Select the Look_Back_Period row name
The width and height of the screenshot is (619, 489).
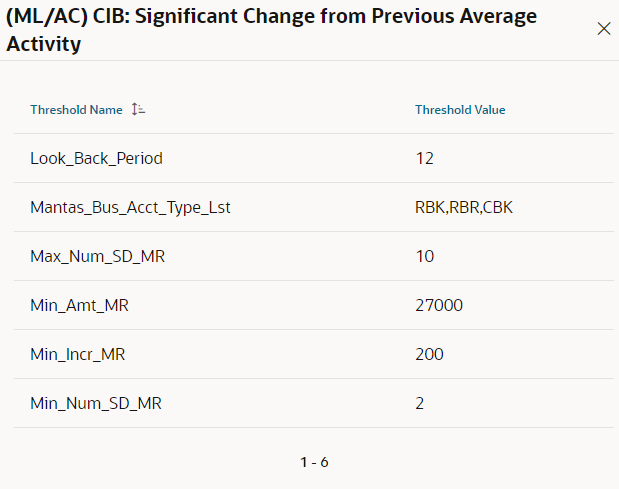tap(96, 159)
